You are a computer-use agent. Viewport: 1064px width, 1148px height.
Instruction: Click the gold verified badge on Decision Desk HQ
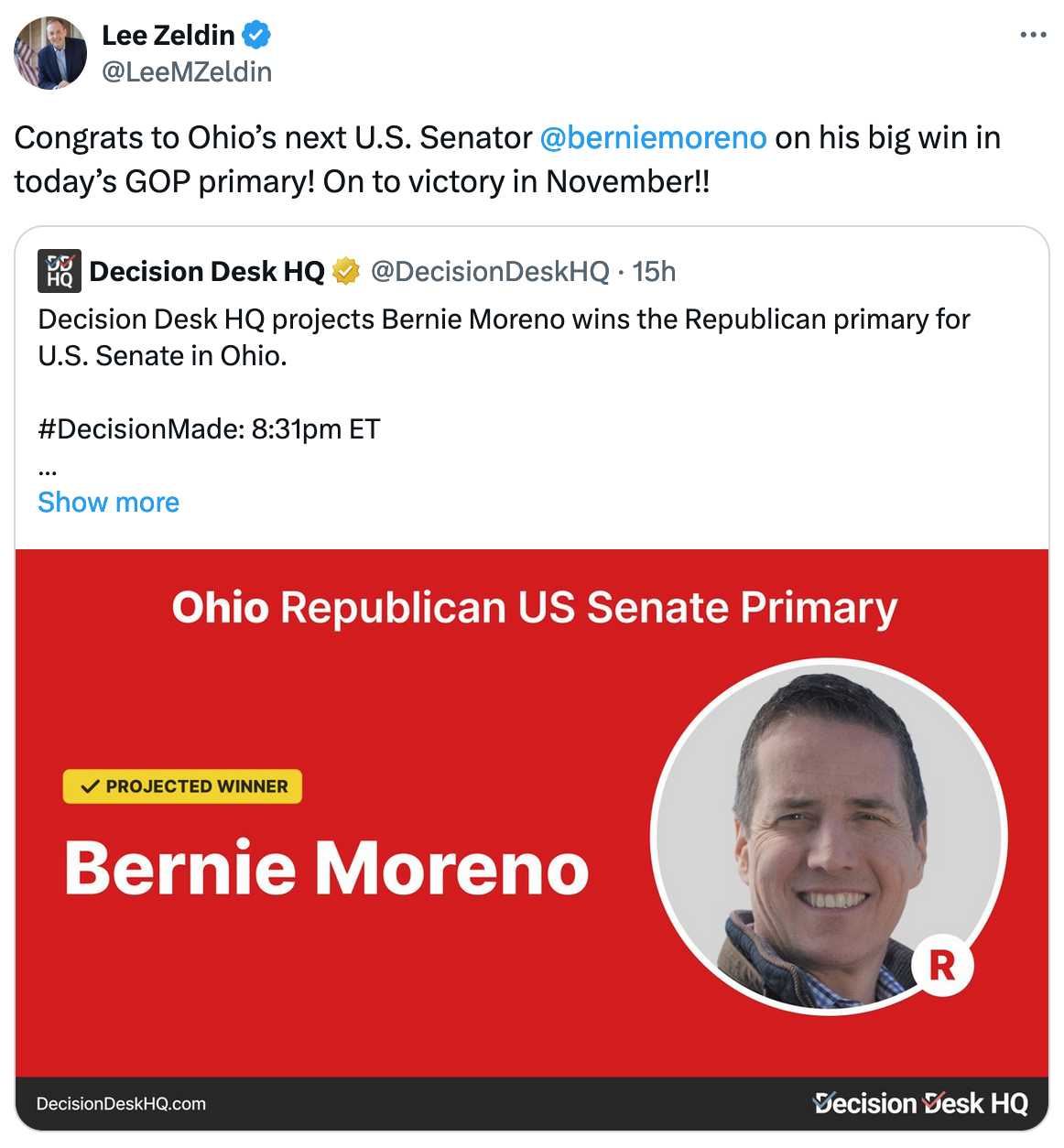click(x=346, y=271)
